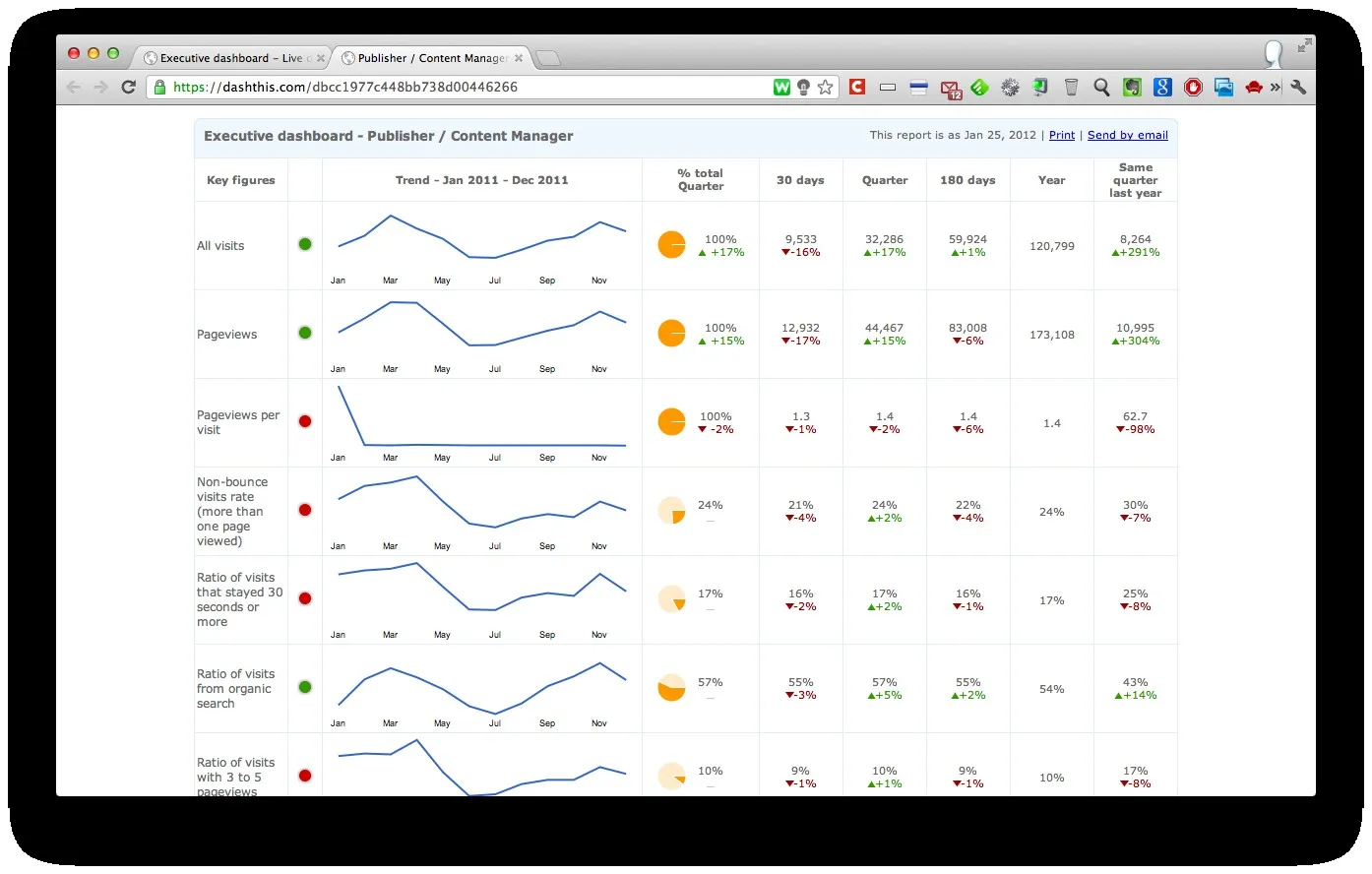Click the red C extension icon
The image size is (1372, 874).
tap(857, 87)
